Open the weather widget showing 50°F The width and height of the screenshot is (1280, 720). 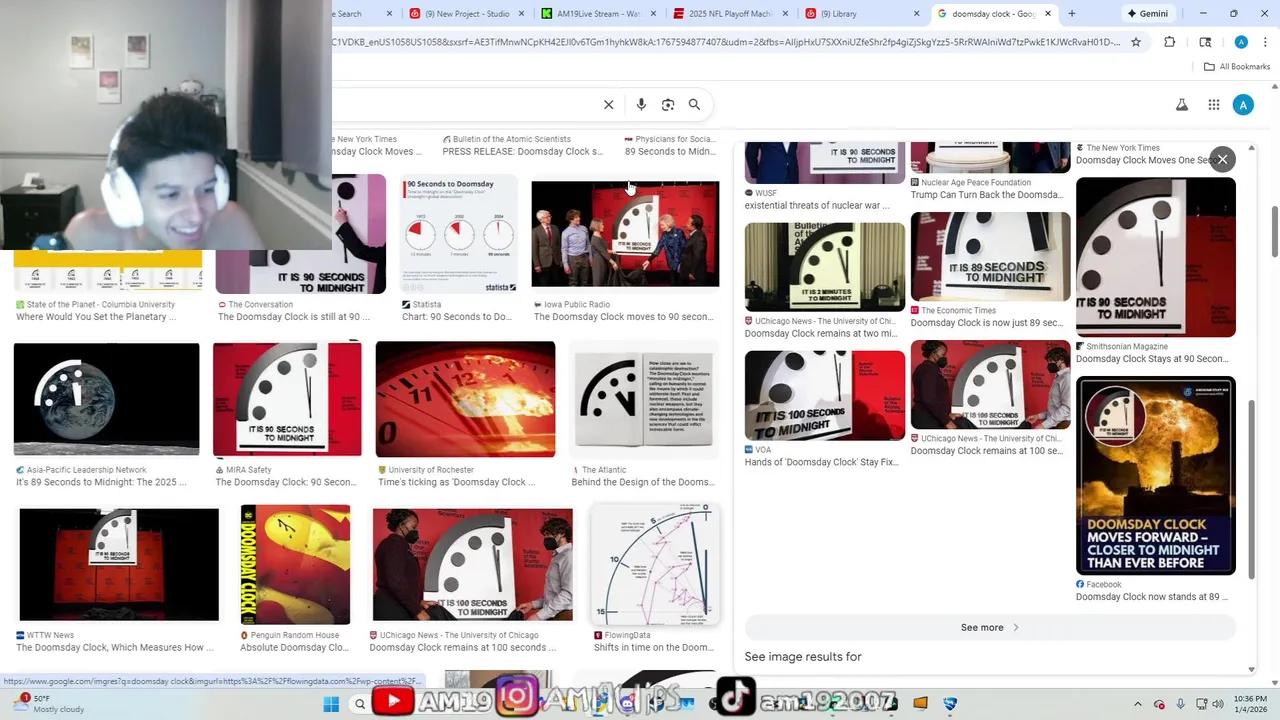(x=48, y=704)
